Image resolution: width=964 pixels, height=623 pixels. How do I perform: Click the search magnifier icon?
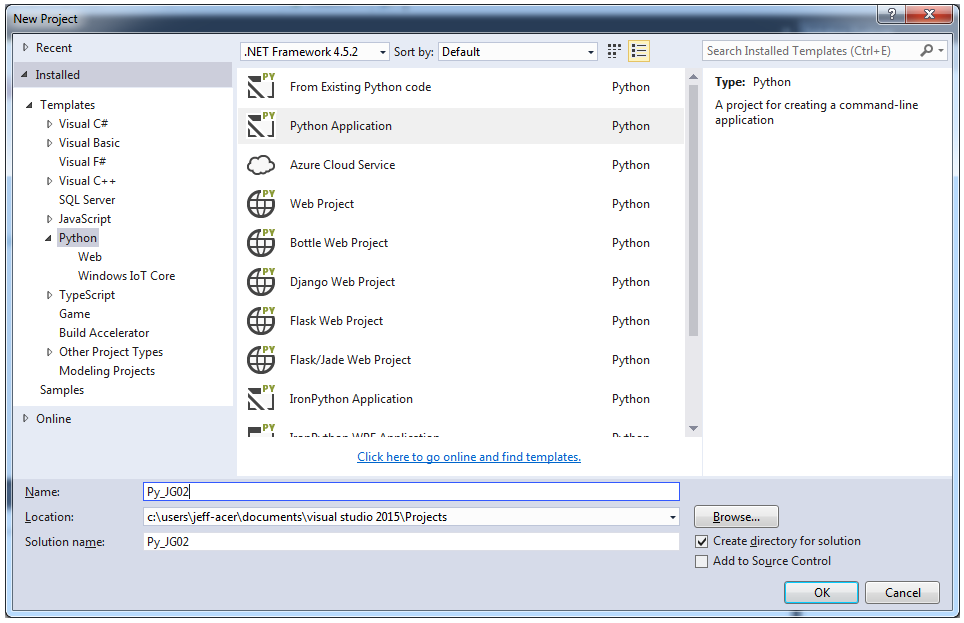(x=926, y=50)
